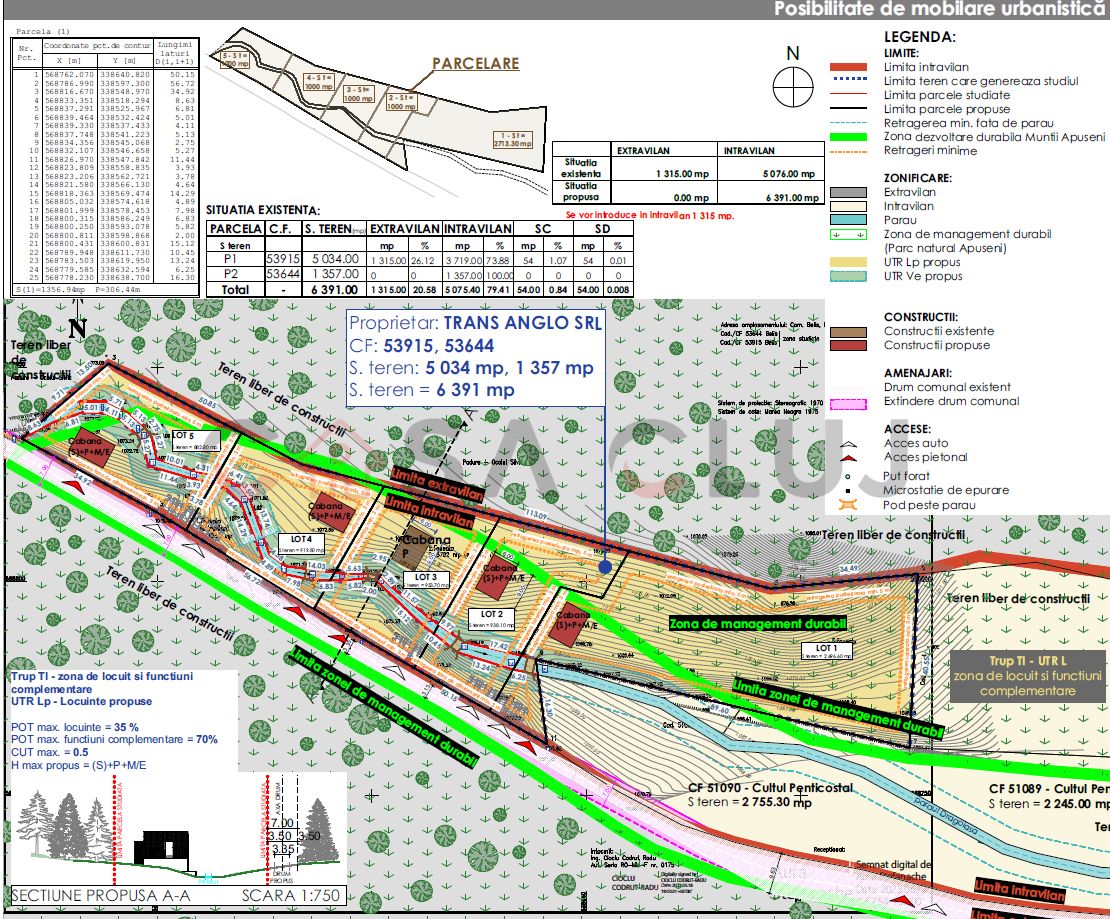Click the Posibilitate de mobilare urbanistica title
Image resolution: width=1110 pixels, height=919 pixels.
pos(938,9)
